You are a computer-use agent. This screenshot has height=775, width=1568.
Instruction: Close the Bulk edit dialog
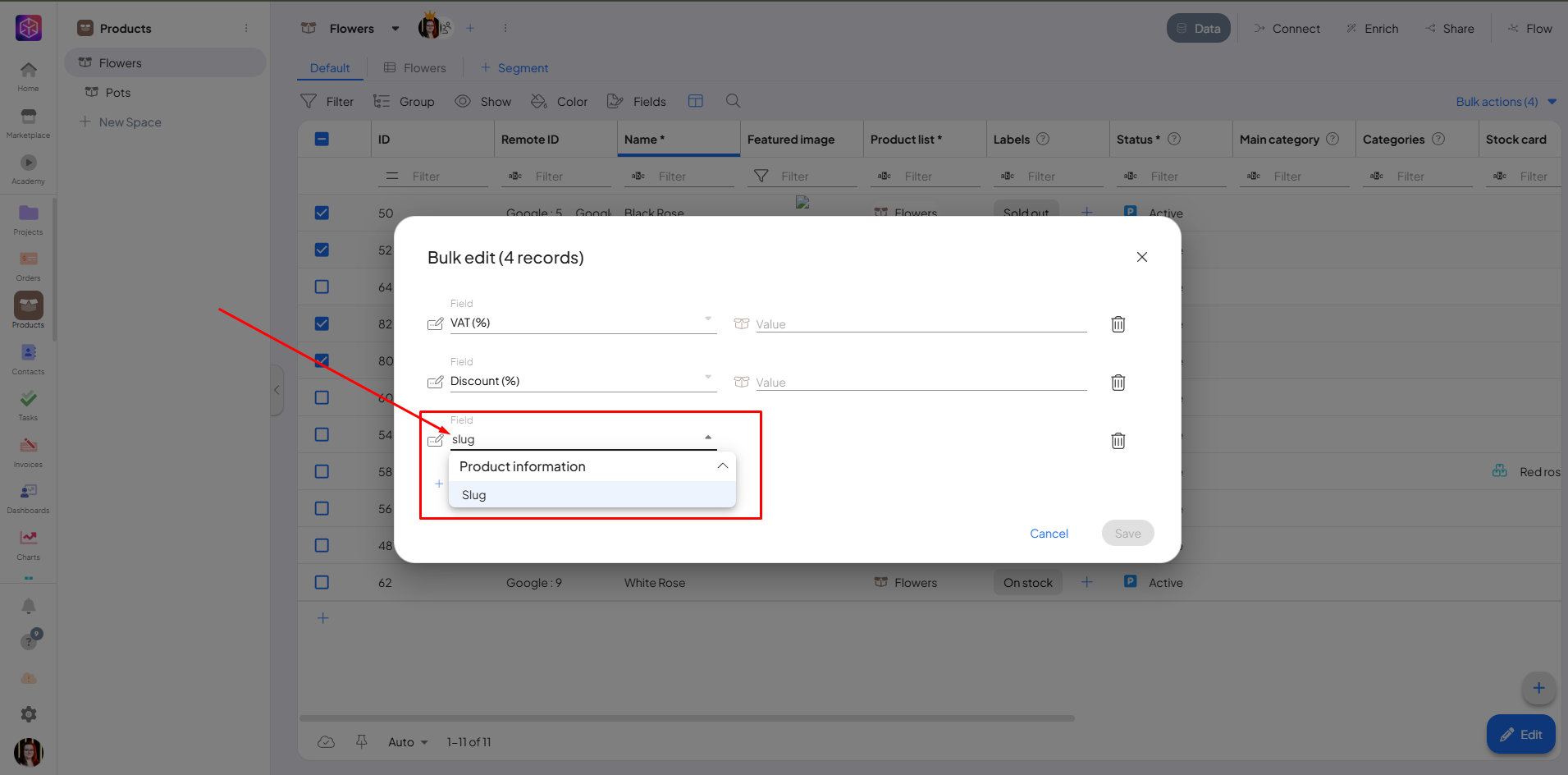coord(1141,257)
